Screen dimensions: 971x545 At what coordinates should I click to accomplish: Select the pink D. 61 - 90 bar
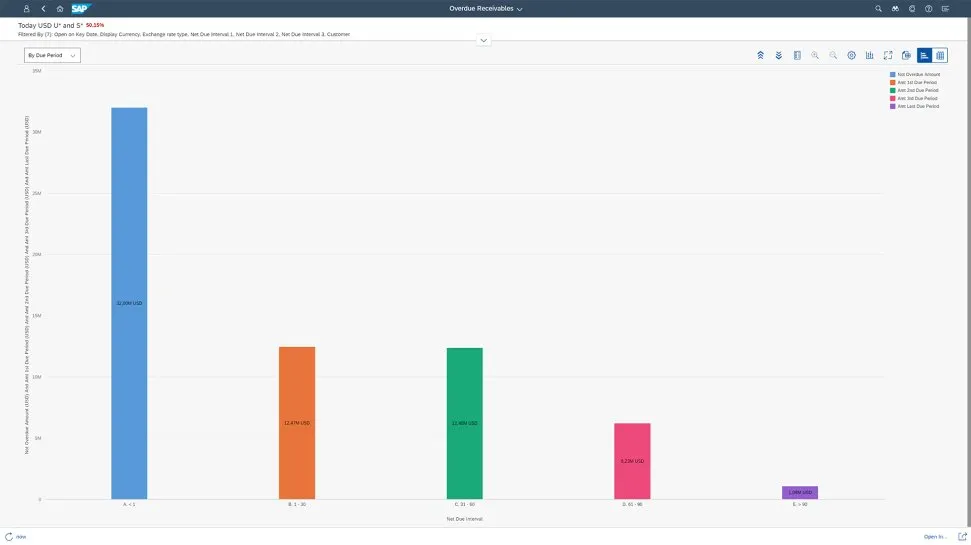(632, 461)
